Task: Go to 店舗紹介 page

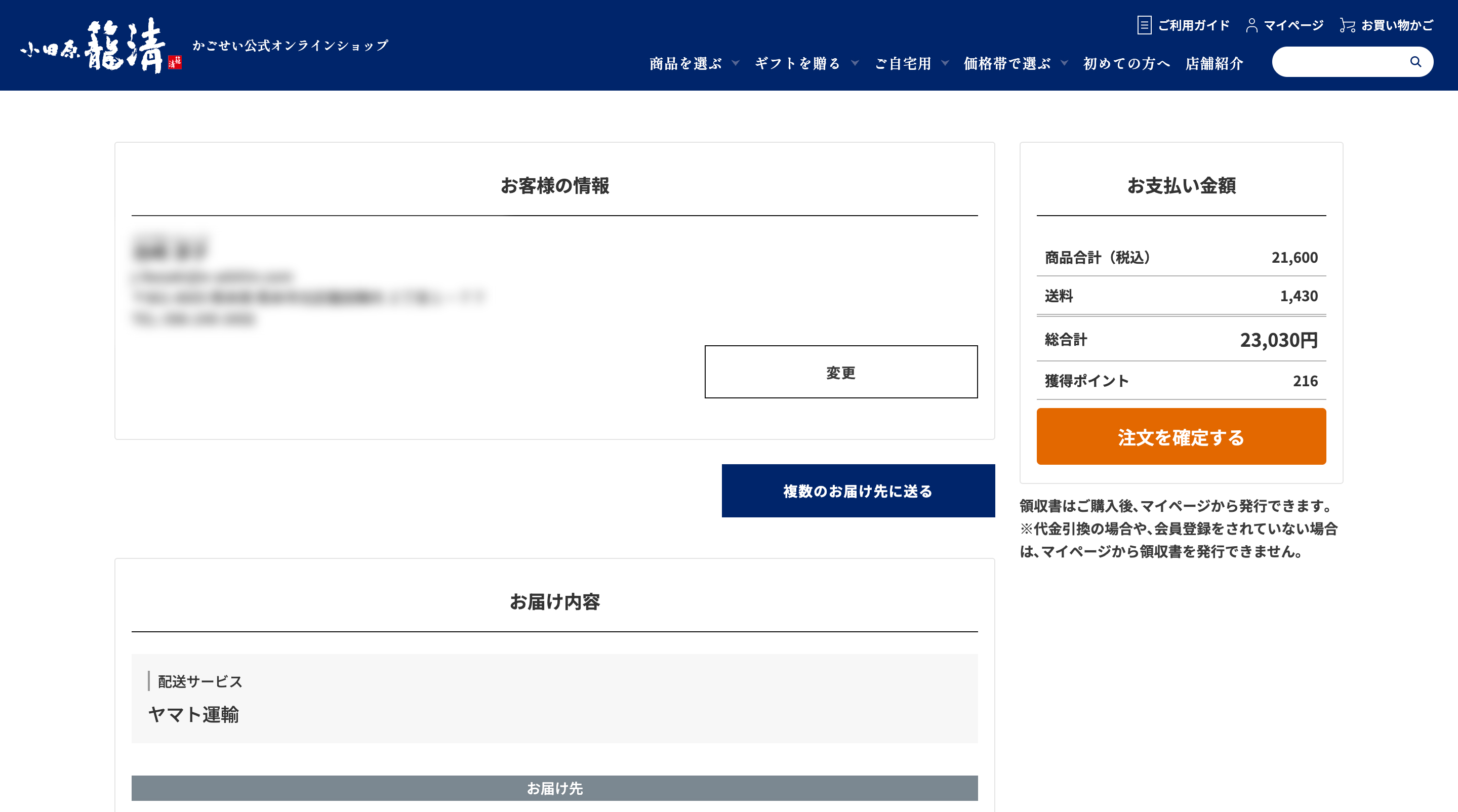Action: 1214,63
